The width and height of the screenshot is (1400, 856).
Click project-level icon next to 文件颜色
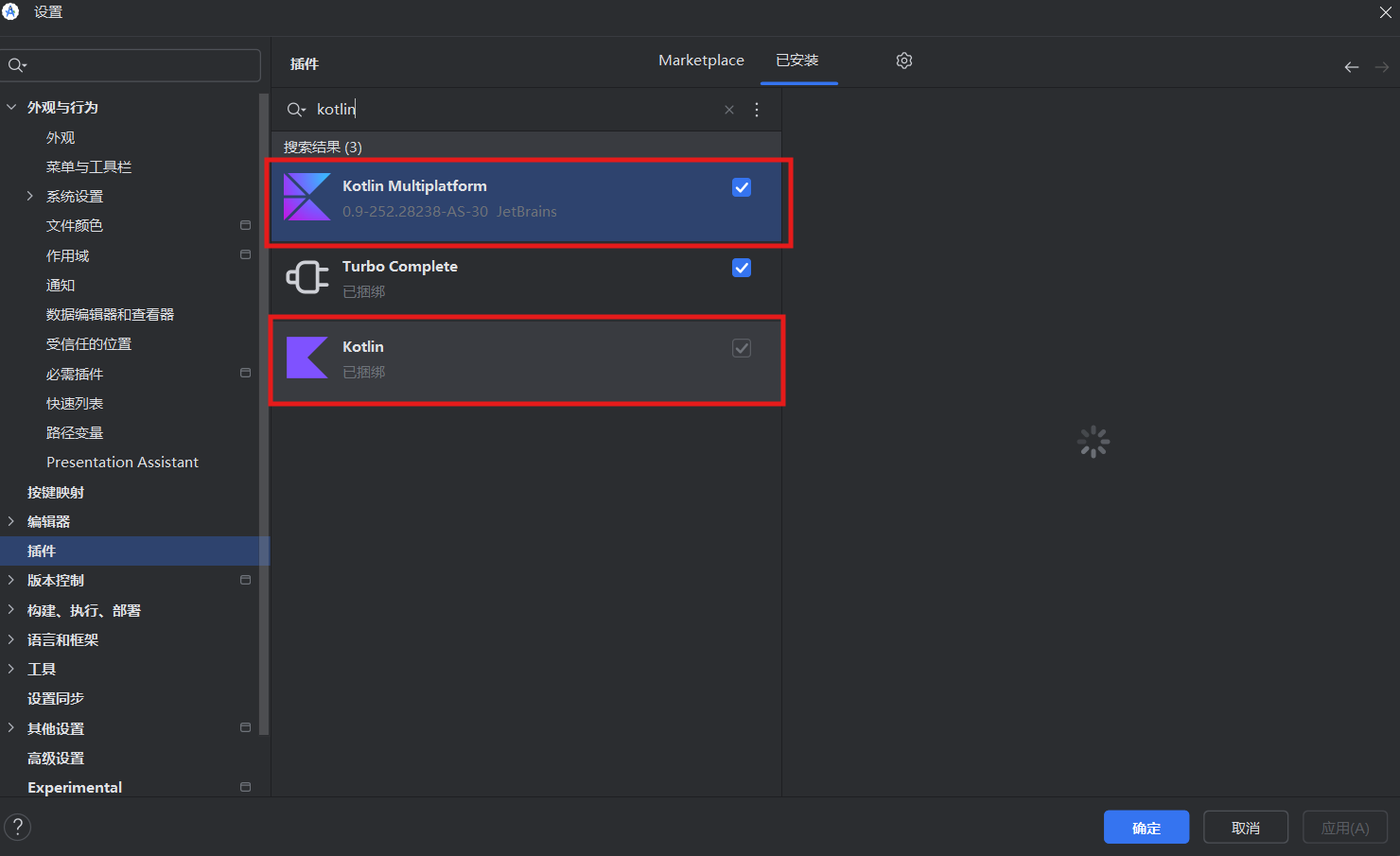coord(246,225)
